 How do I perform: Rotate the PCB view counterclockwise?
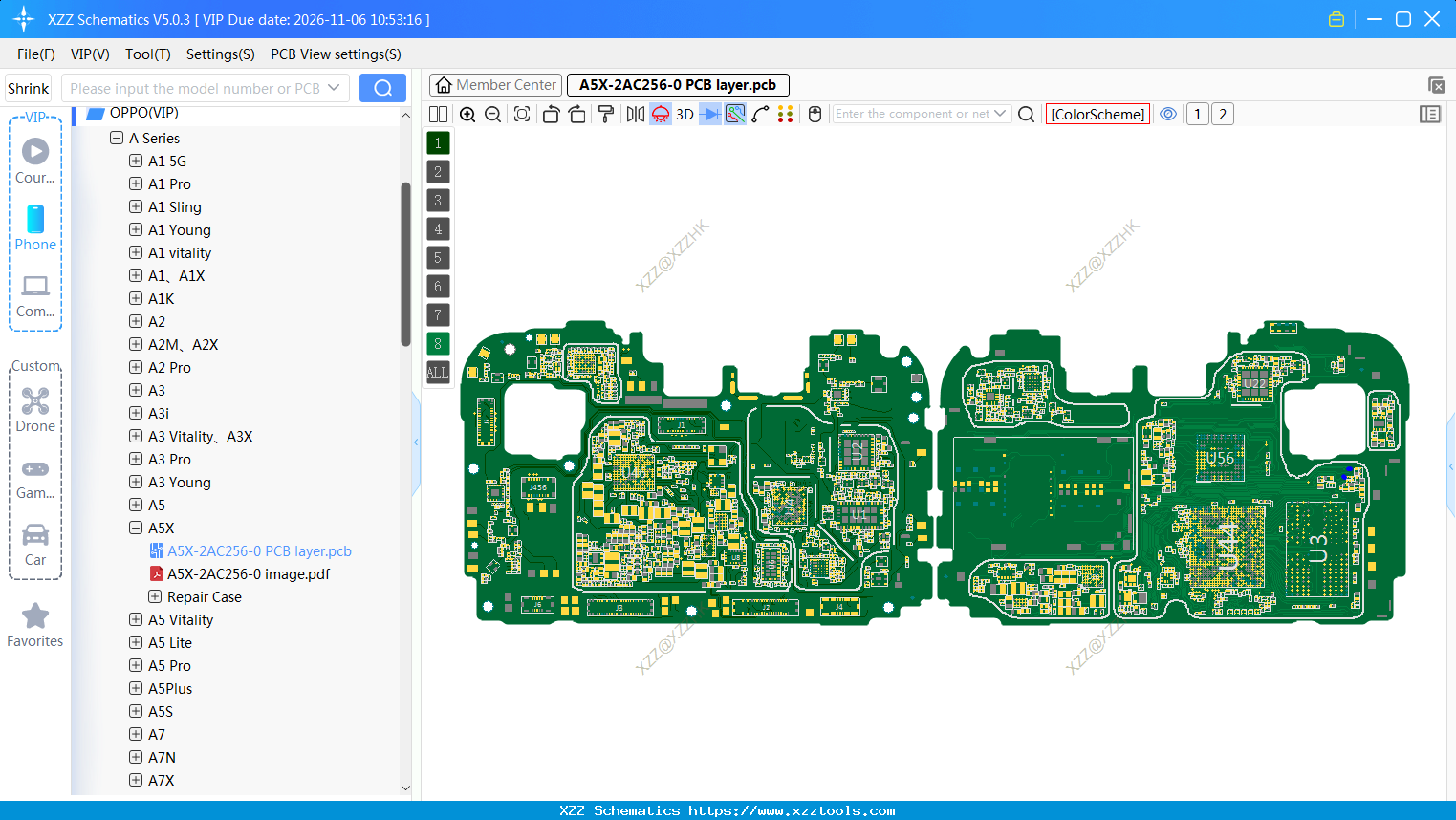551,114
